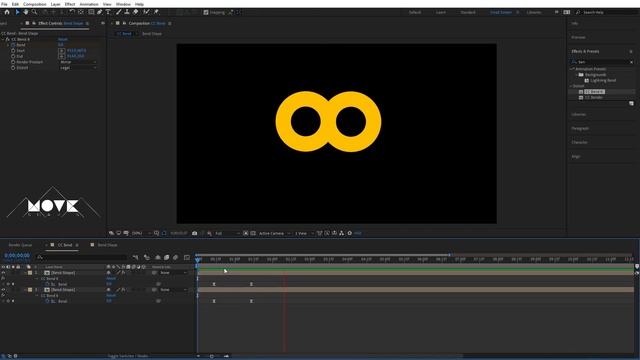640x360 pixels.
Task: Open the Render Prestart dropdown
Action: coord(78,62)
